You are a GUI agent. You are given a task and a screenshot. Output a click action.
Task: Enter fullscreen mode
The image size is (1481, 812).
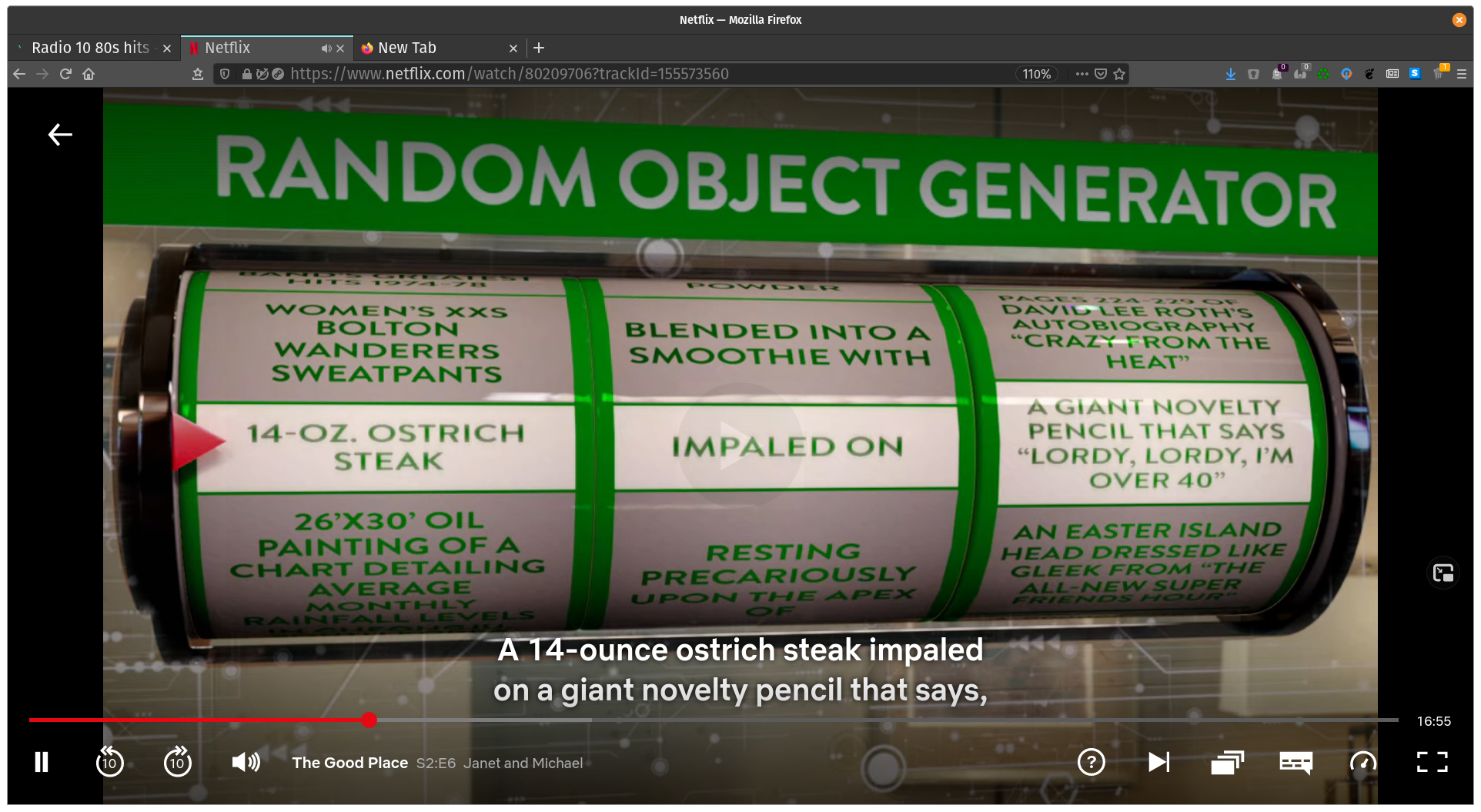[x=1432, y=762]
